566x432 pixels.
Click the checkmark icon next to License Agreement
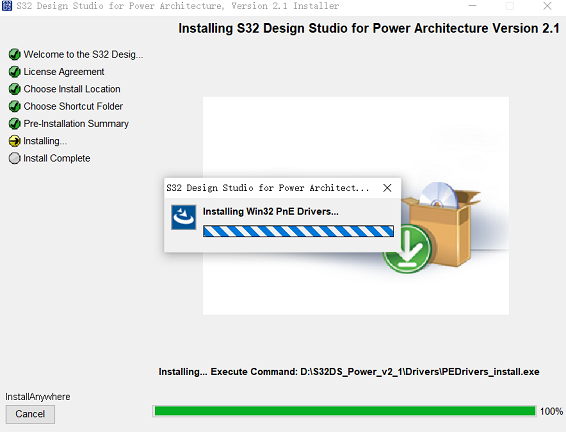14,72
